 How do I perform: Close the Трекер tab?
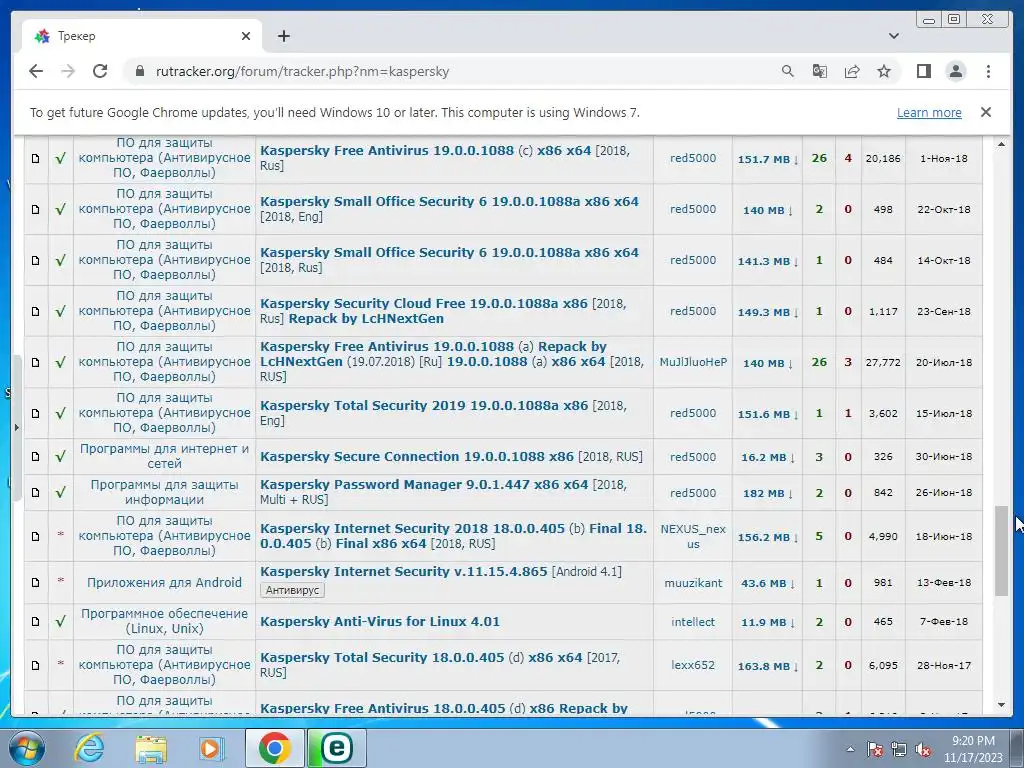pyautogui.click(x=246, y=36)
